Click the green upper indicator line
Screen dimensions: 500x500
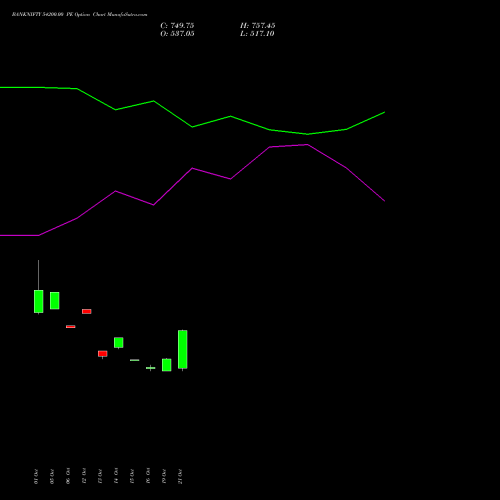[x=192, y=127]
